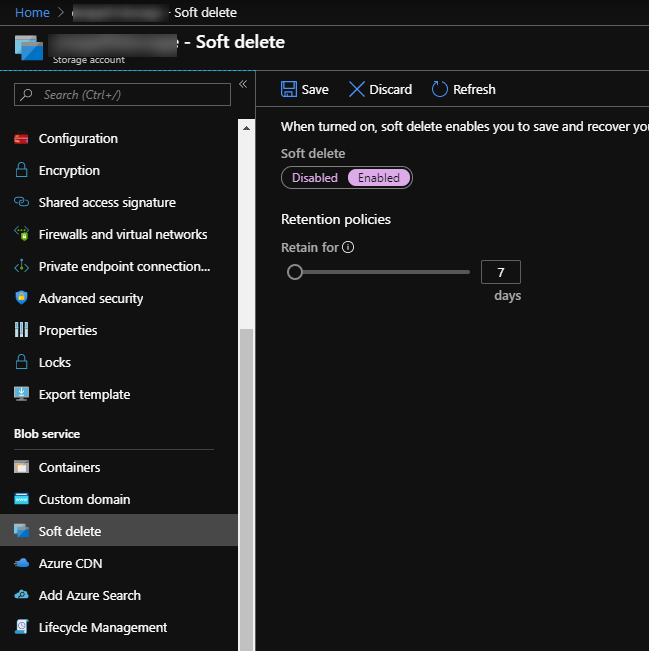Click the Export template icon
649x651 pixels.
point(22,395)
